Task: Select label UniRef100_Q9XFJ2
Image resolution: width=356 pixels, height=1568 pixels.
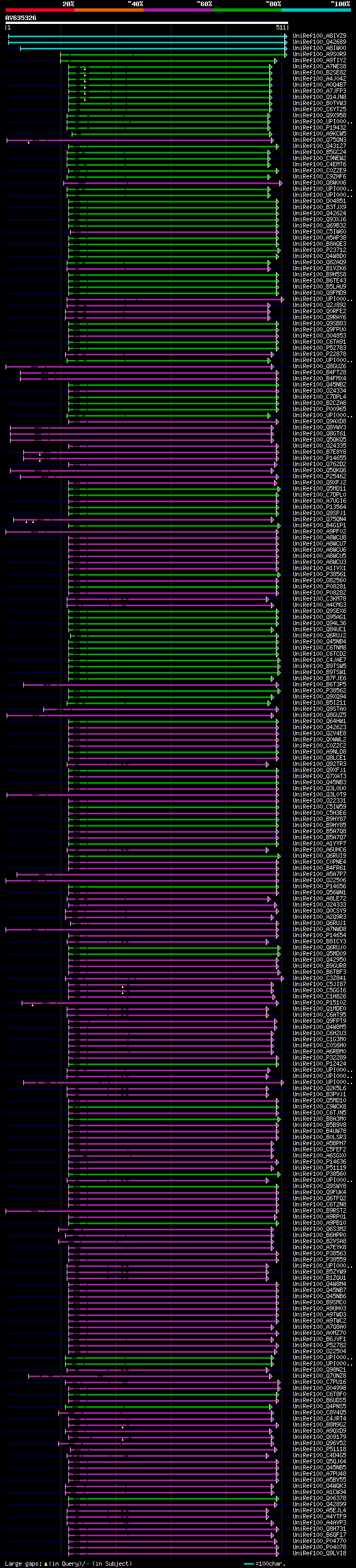Action: [319, 483]
